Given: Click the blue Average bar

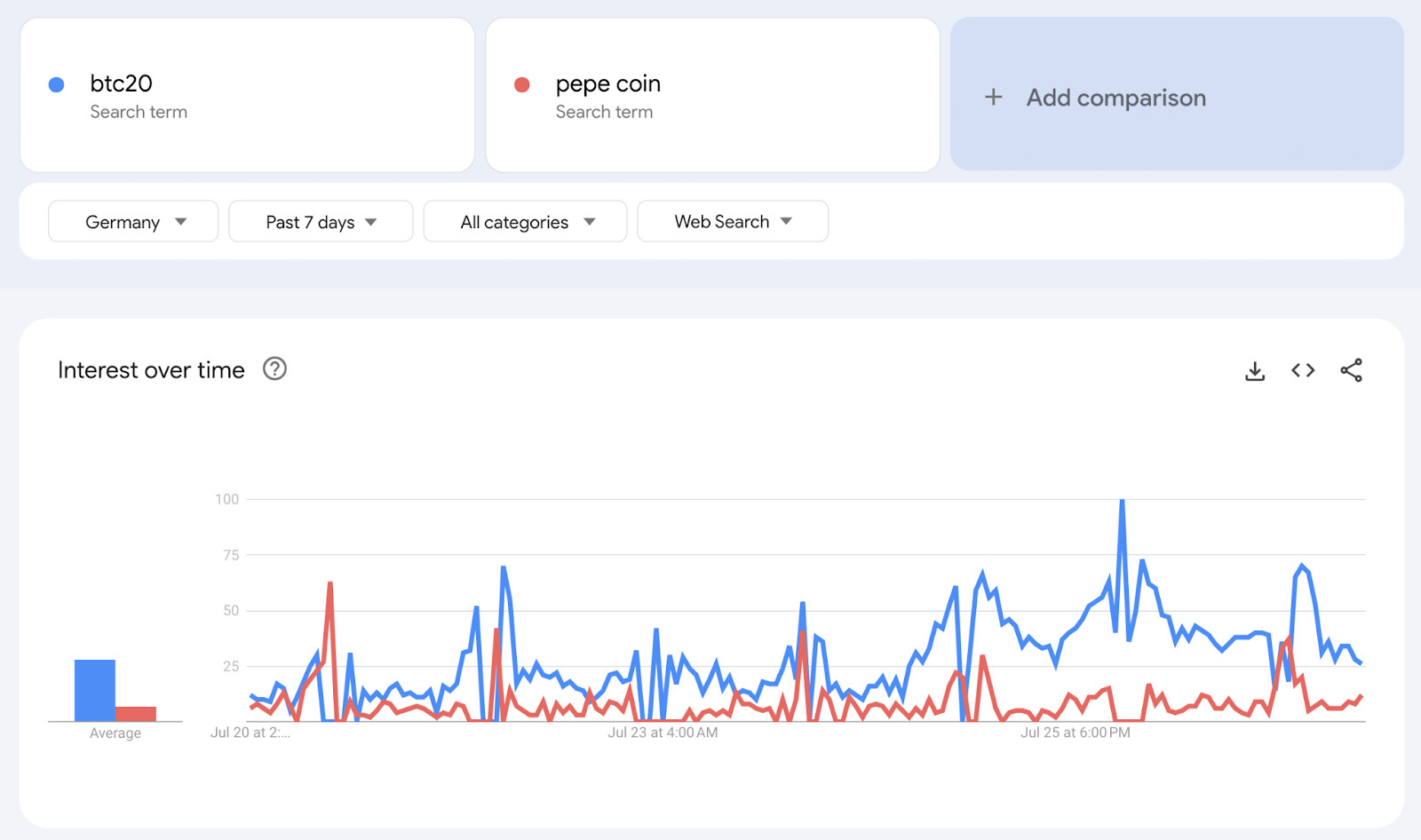Looking at the screenshot, I should pos(93,688).
